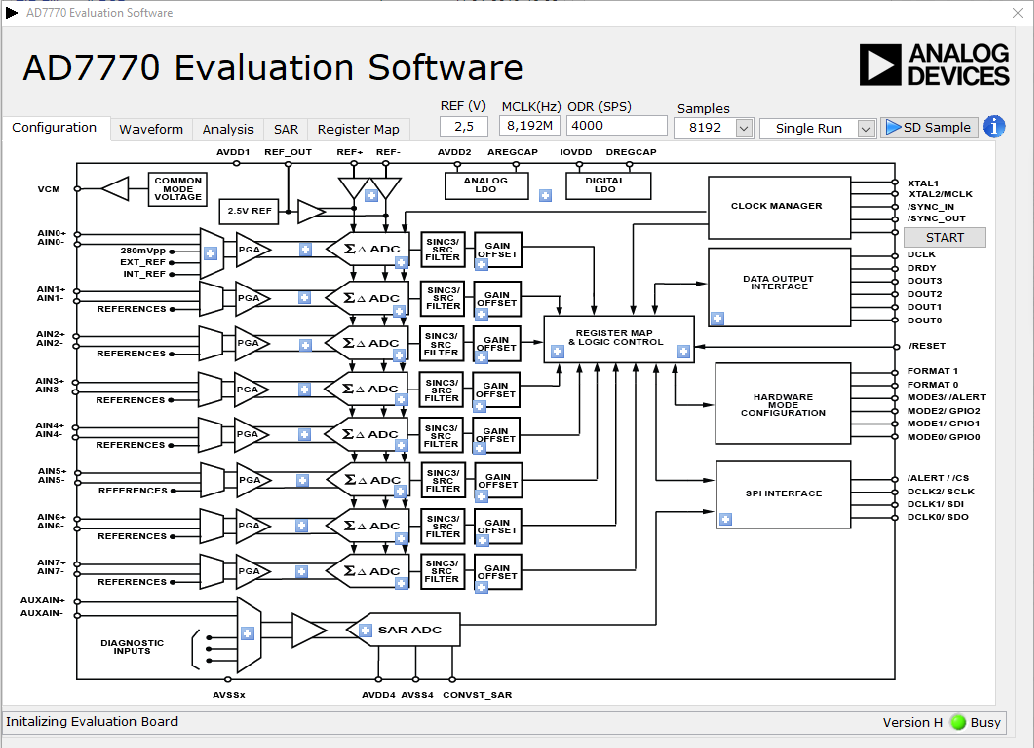Screen dimensions: 1034x748
Task: Click the COMMON MODE VOLTAGE block
Action: (178, 189)
